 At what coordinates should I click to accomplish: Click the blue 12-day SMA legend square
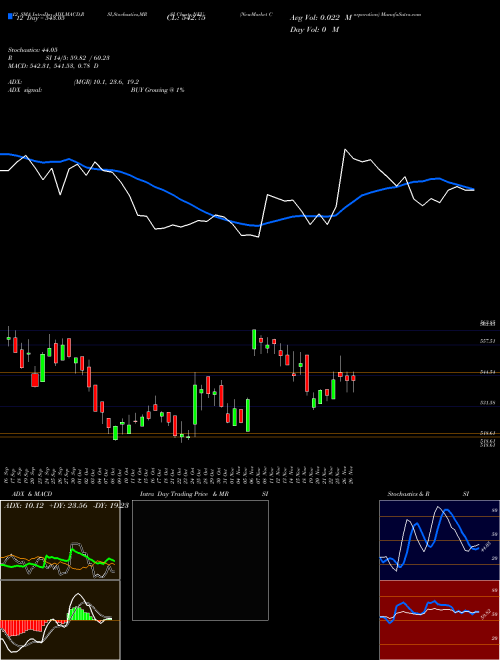click(x=11, y=16)
